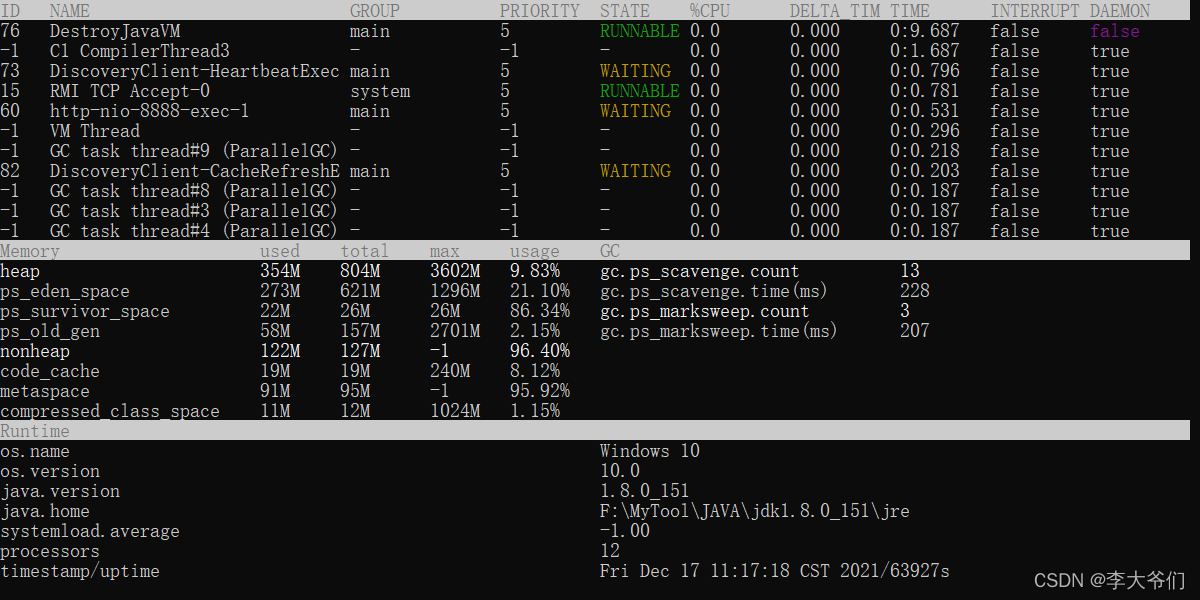Click the Memory section header
Image resolution: width=1200 pixels, height=600 pixels.
point(30,250)
